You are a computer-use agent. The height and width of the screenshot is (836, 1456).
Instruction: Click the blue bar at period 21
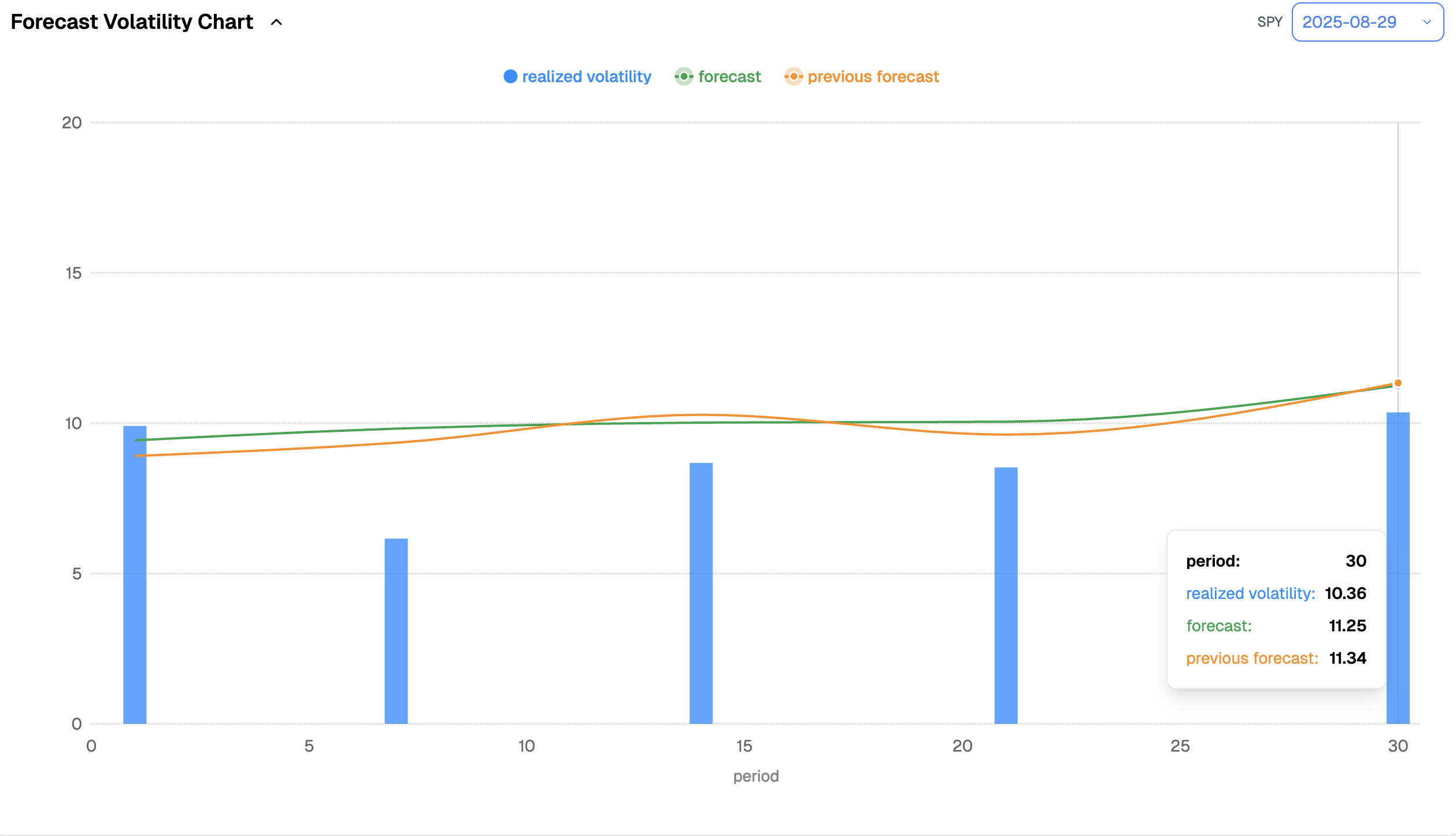coord(1006,595)
